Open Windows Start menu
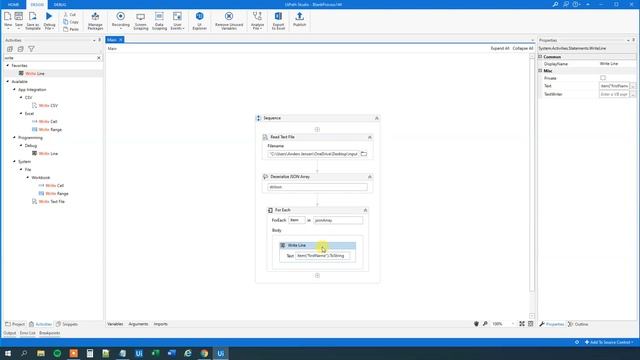This screenshot has width=640, height=360. pyautogui.click(x=8, y=353)
